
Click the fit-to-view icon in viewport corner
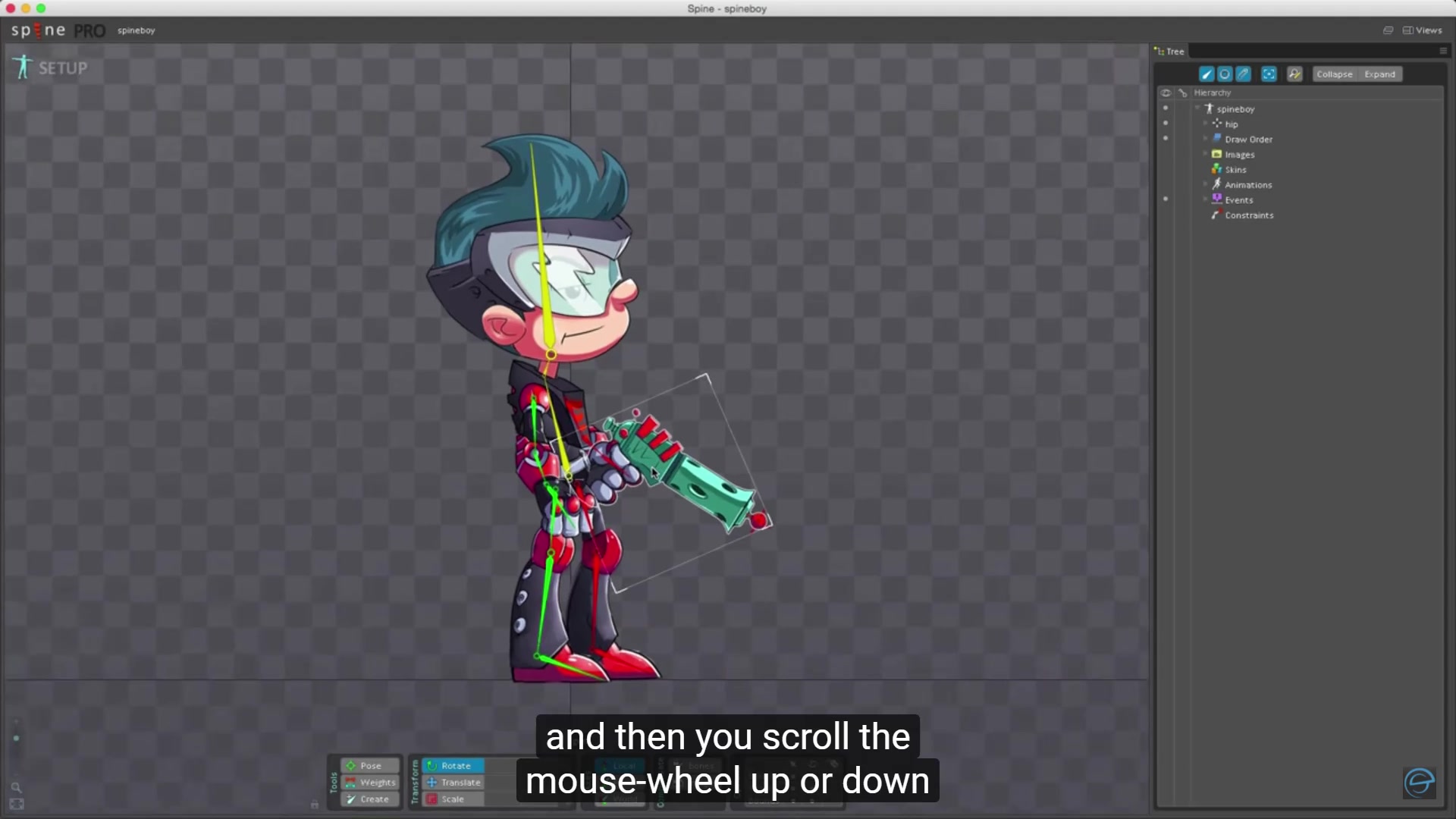(x=16, y=804)
